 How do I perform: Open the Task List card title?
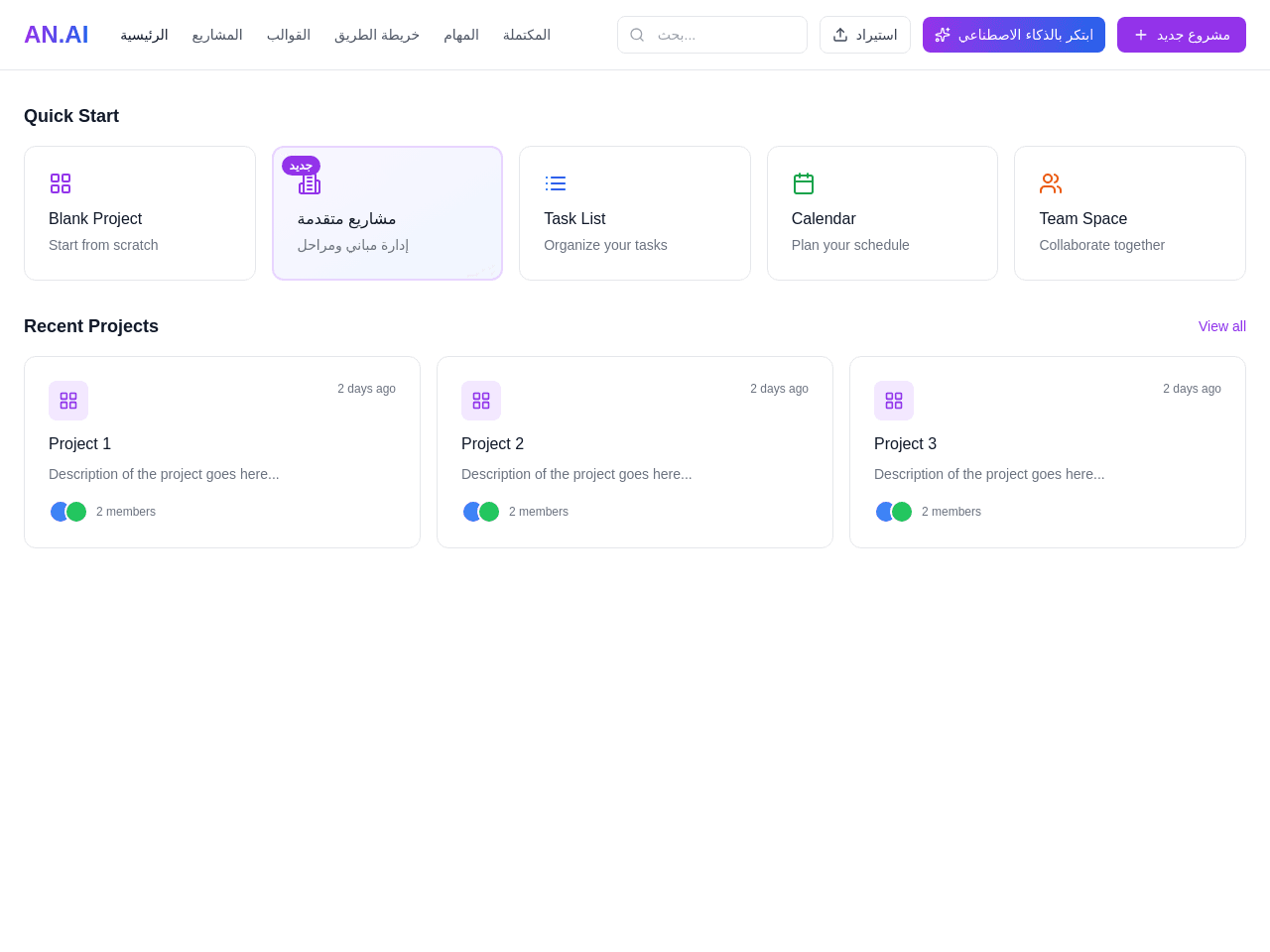(574, 218)
